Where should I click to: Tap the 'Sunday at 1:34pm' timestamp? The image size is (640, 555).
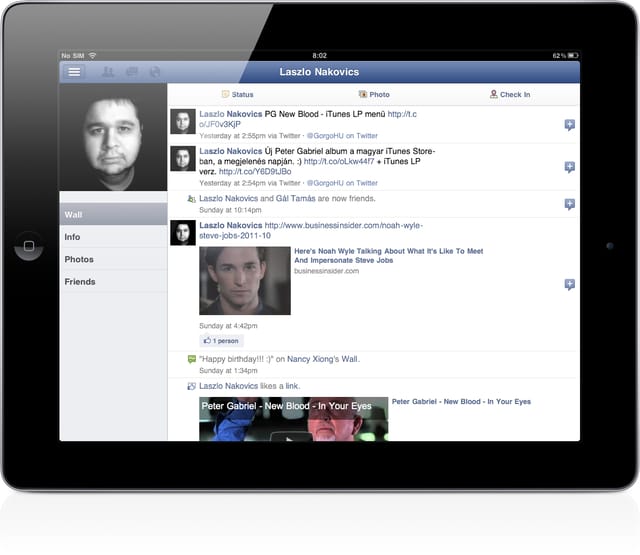click(x=228, y=371)
